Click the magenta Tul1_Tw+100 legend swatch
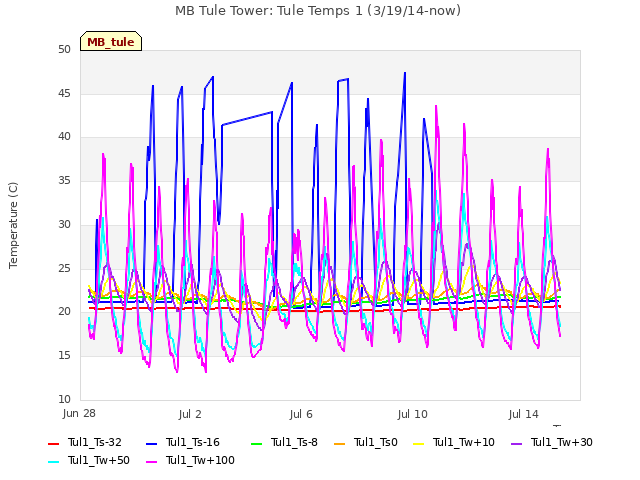 [x=151, y=461]
